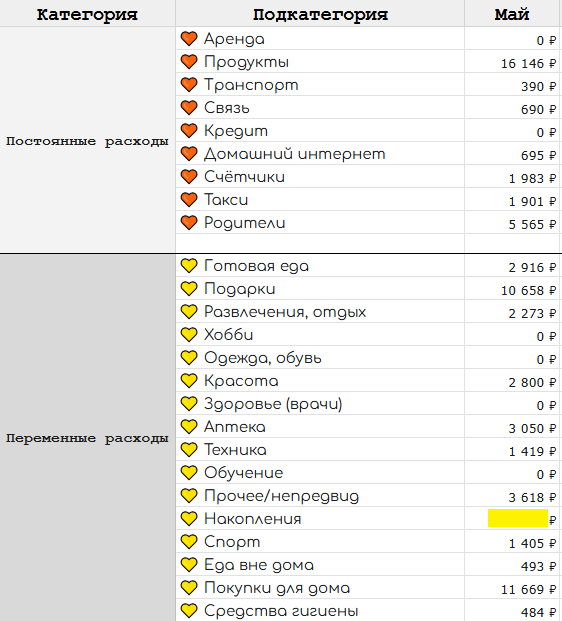Select the Подарки amount 10 658 ₽
562x621 pixels.
pos(528,290)
